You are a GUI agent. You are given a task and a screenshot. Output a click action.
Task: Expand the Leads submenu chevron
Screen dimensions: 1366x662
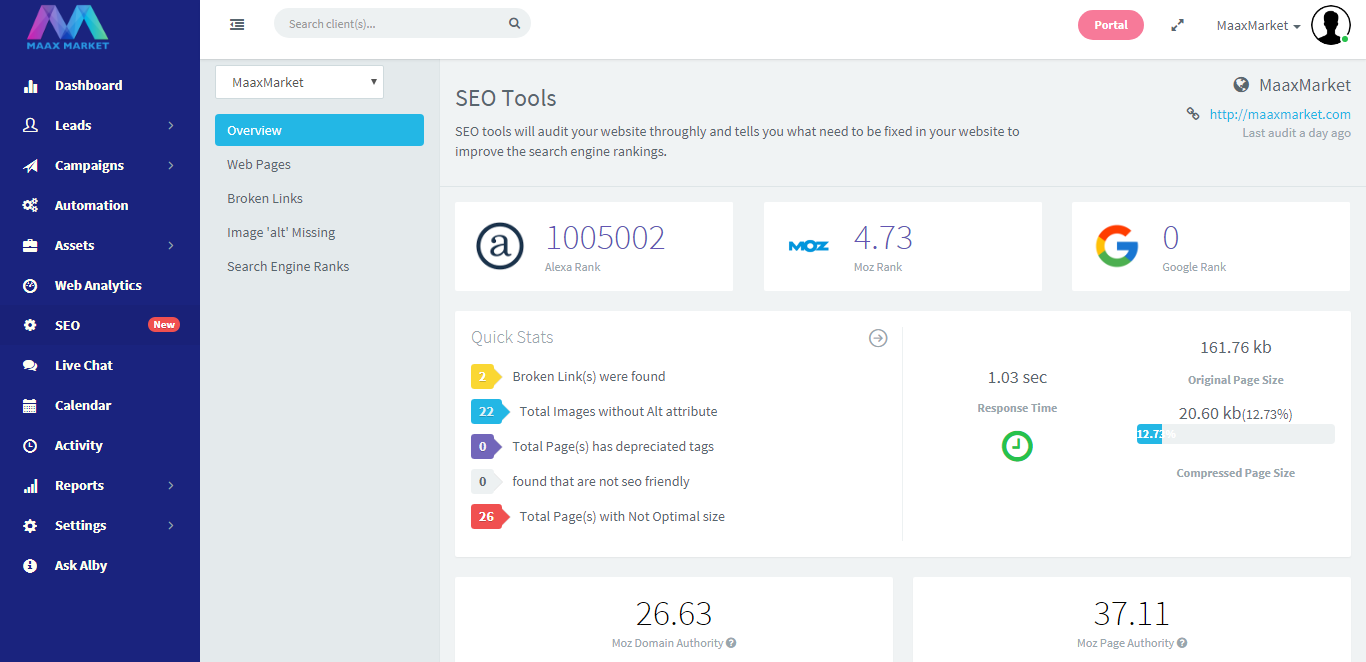click(171, 125)
